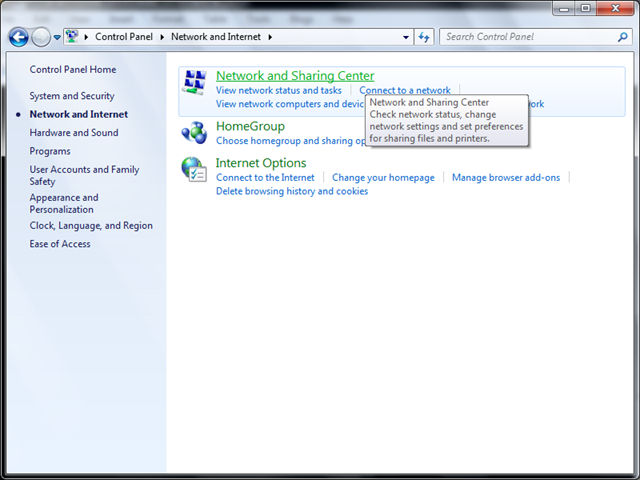The height and width of the screenshot is (480, 640).
Task: Click the Internet Options globe icon
Action: [194, 169]
